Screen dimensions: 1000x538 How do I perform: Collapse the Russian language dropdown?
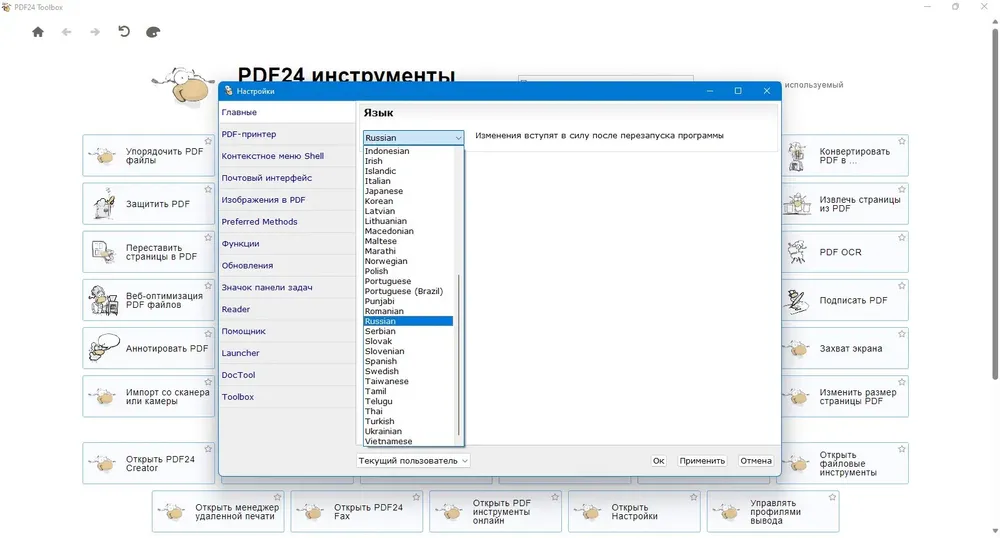(x=458, y=138)
